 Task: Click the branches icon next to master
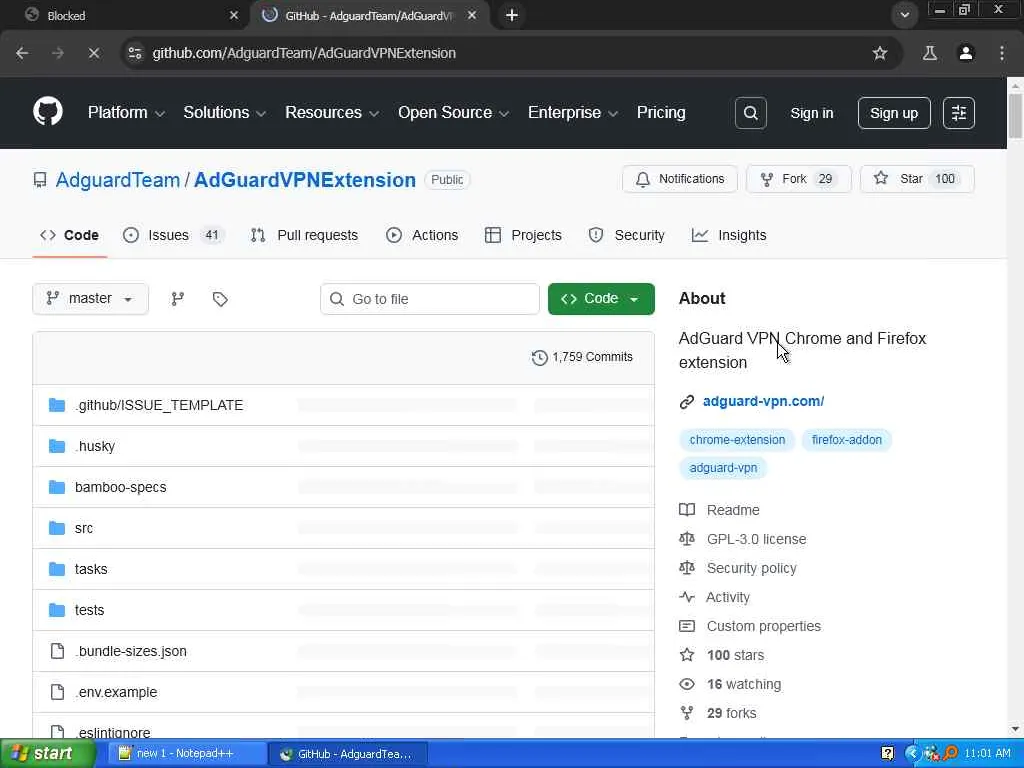point(178,298)
